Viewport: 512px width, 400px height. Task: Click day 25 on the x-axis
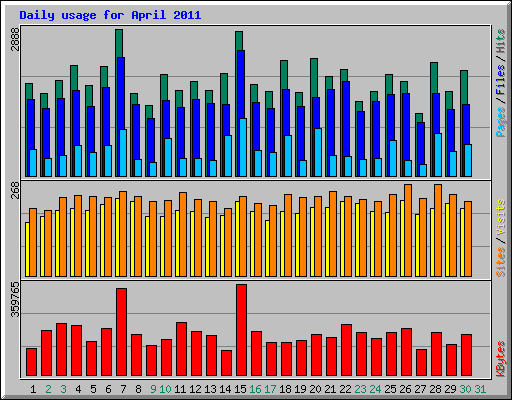(390, 389)
